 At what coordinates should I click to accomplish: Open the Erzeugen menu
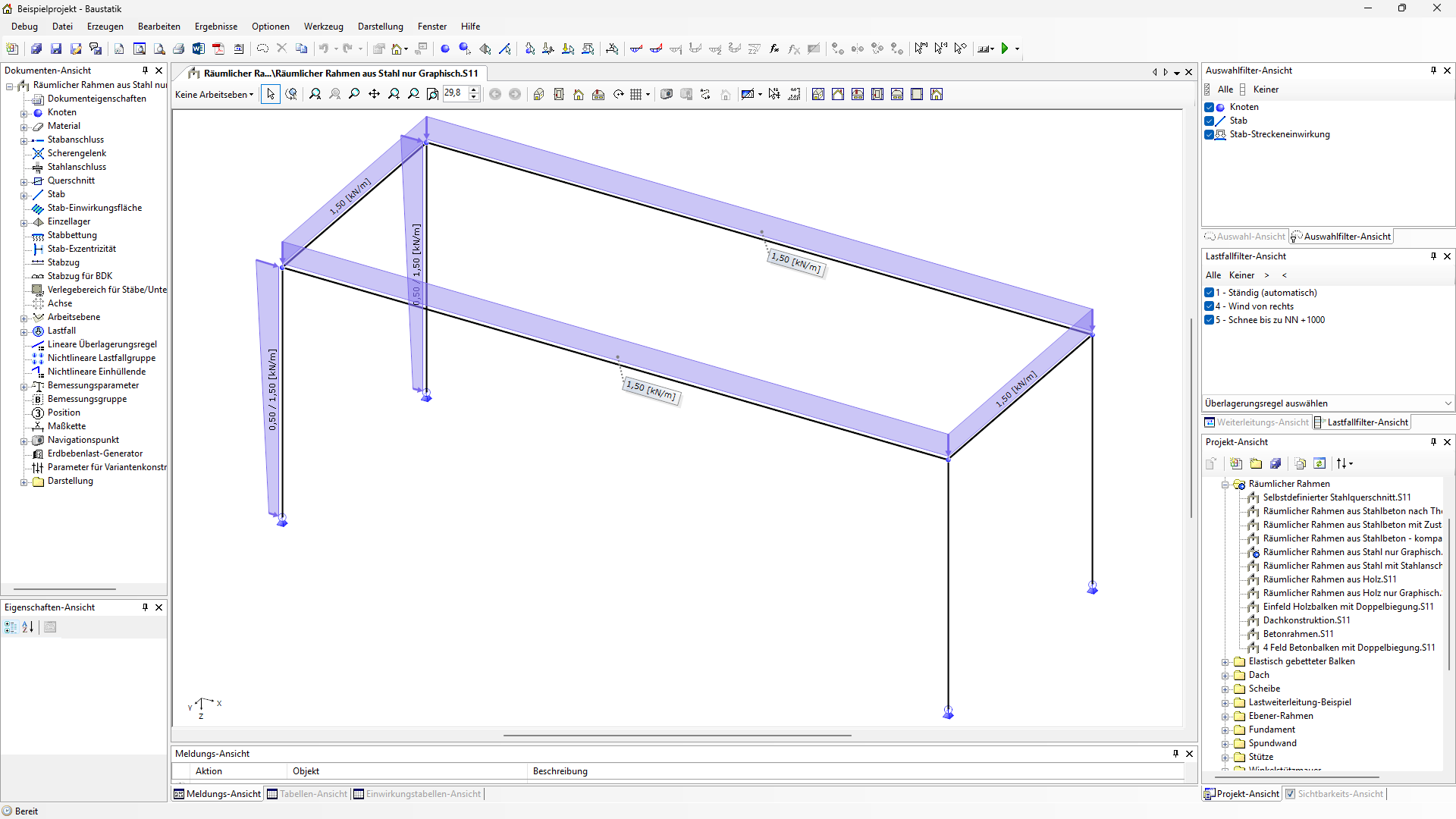point(105,27)
